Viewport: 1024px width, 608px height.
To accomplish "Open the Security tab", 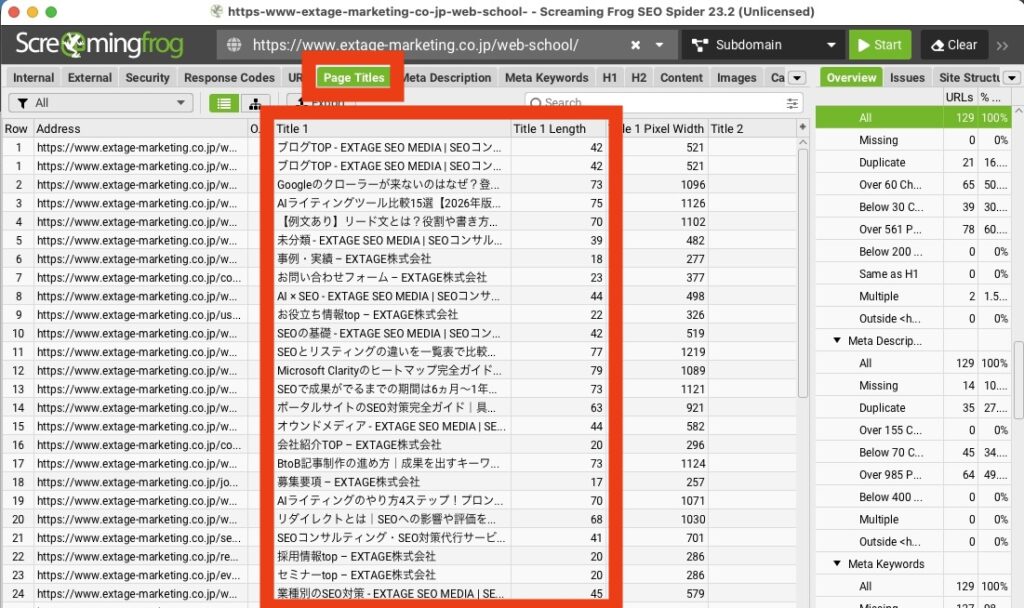I will click(148, 78).
